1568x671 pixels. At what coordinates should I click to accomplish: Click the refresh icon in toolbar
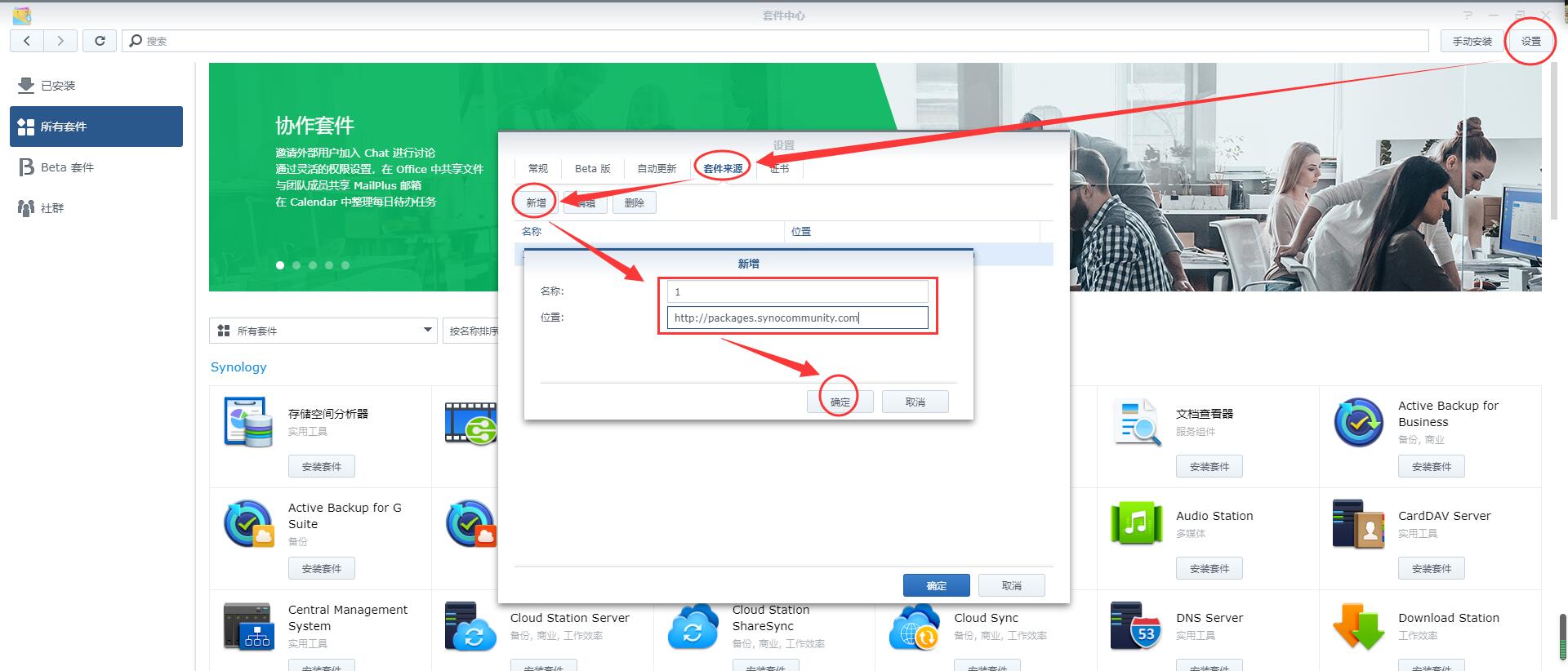point(100,41)
